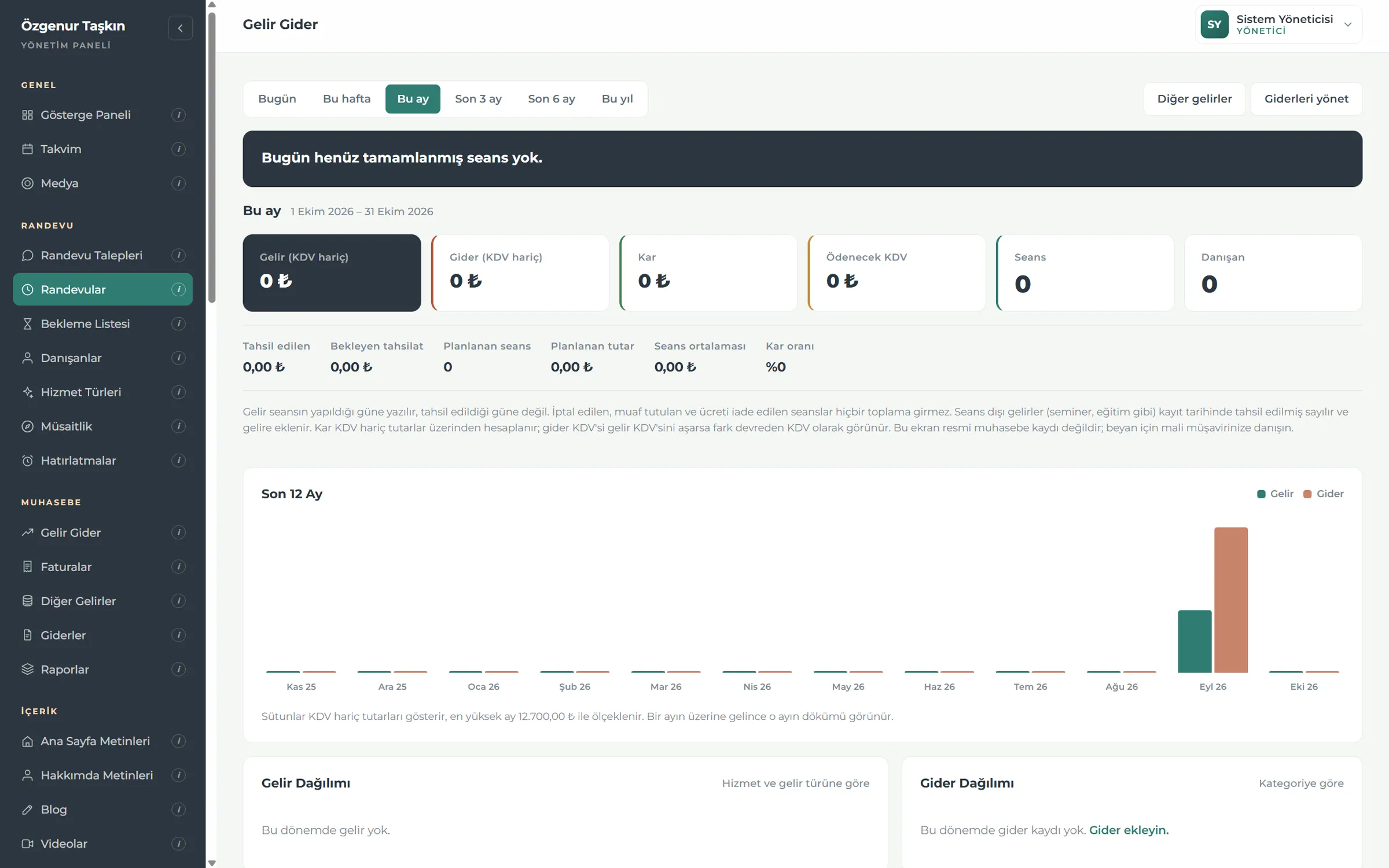Click the SY avatar badge

click(1214, 24)
